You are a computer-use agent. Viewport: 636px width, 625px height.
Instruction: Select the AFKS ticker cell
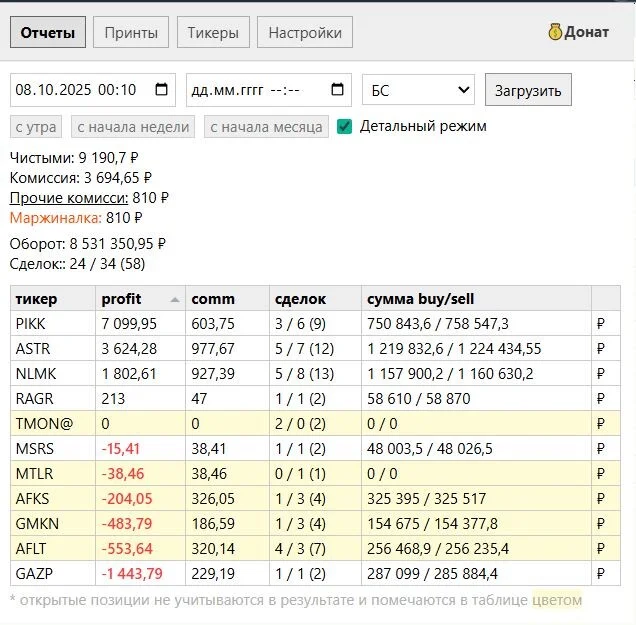[53, 498]
